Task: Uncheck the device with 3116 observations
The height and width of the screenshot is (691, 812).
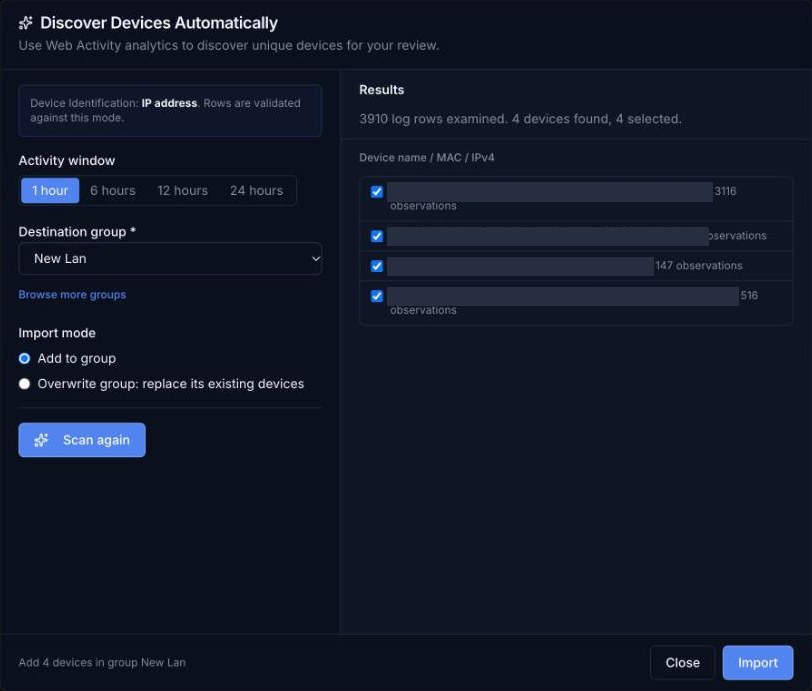Action: [x=377, y=192]
